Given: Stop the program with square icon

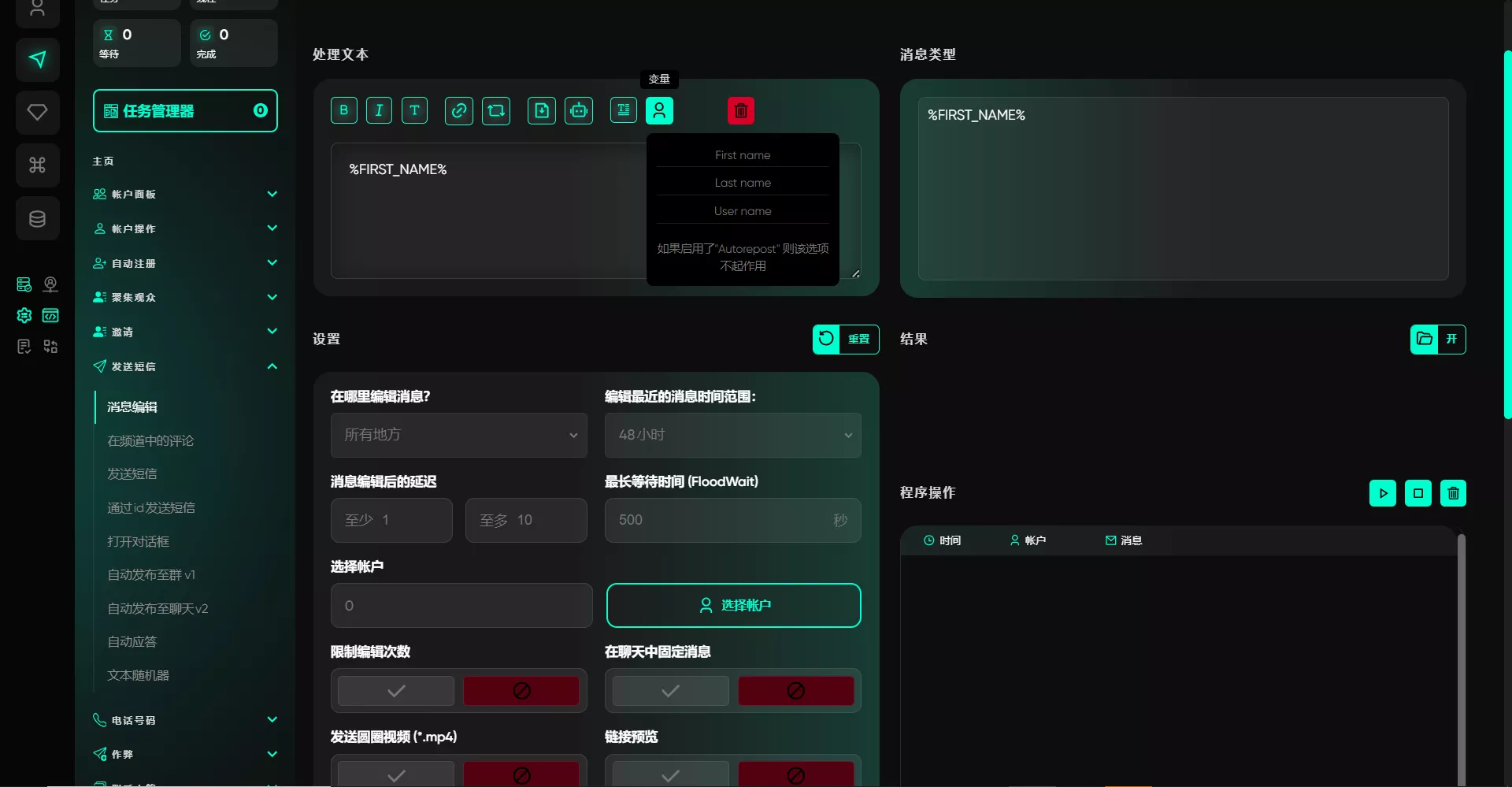Looking at the screenshot, I should tap(1418, 493).
